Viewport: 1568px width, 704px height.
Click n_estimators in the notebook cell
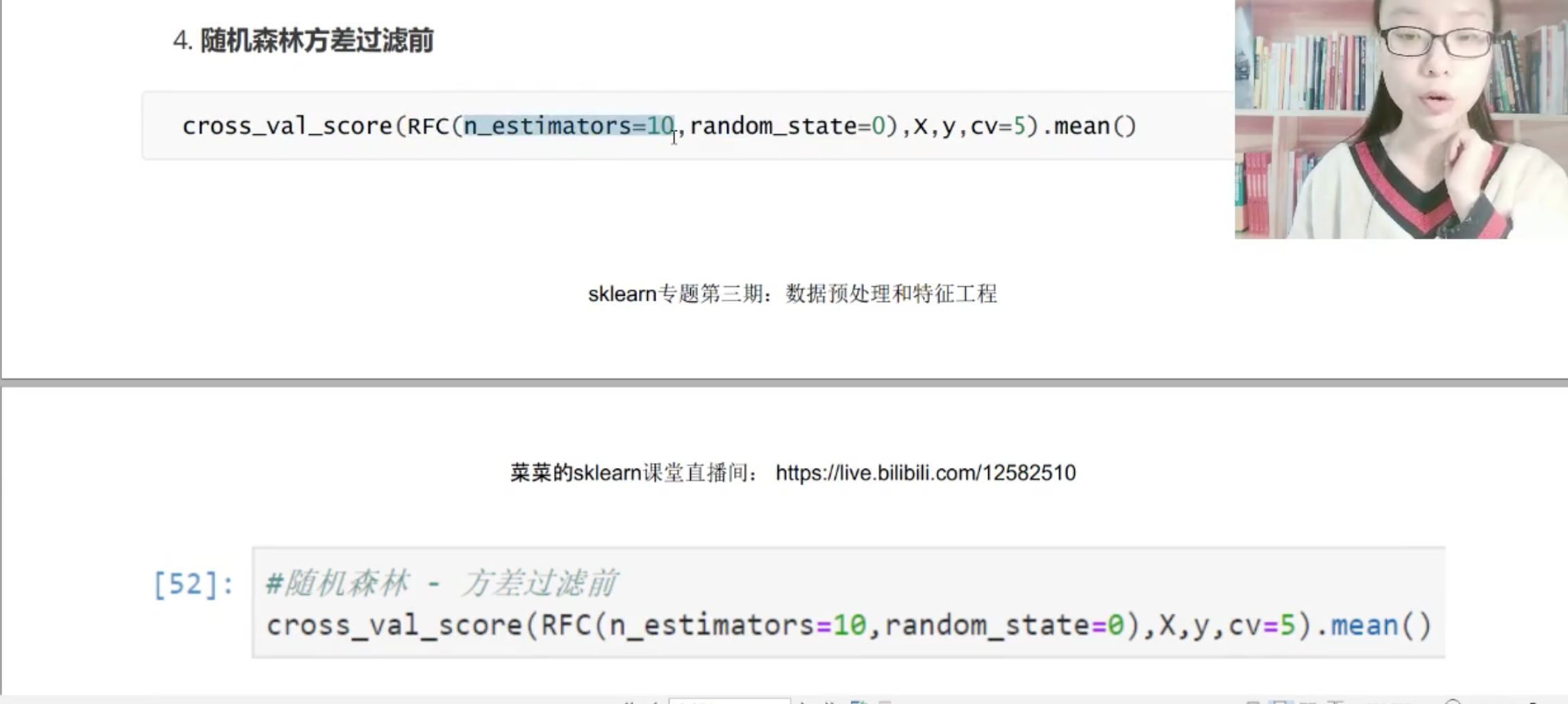pos(711,626)
